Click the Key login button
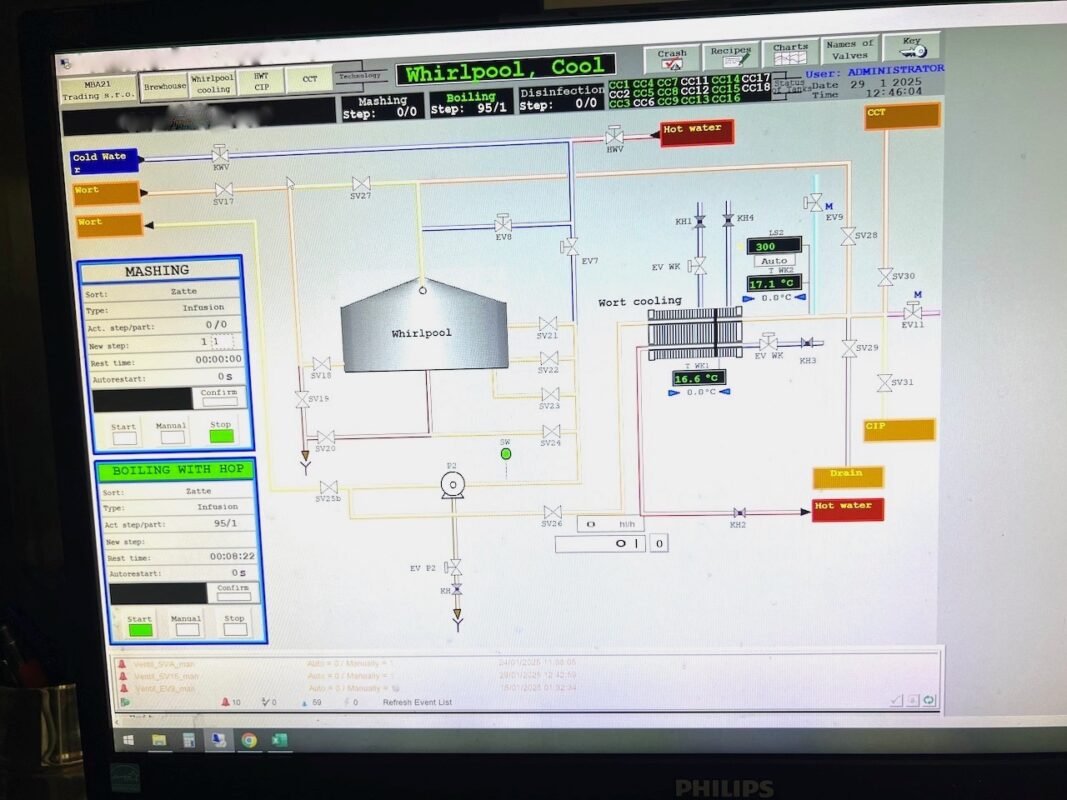1067x800 pixels. click(x=912, y=46)
